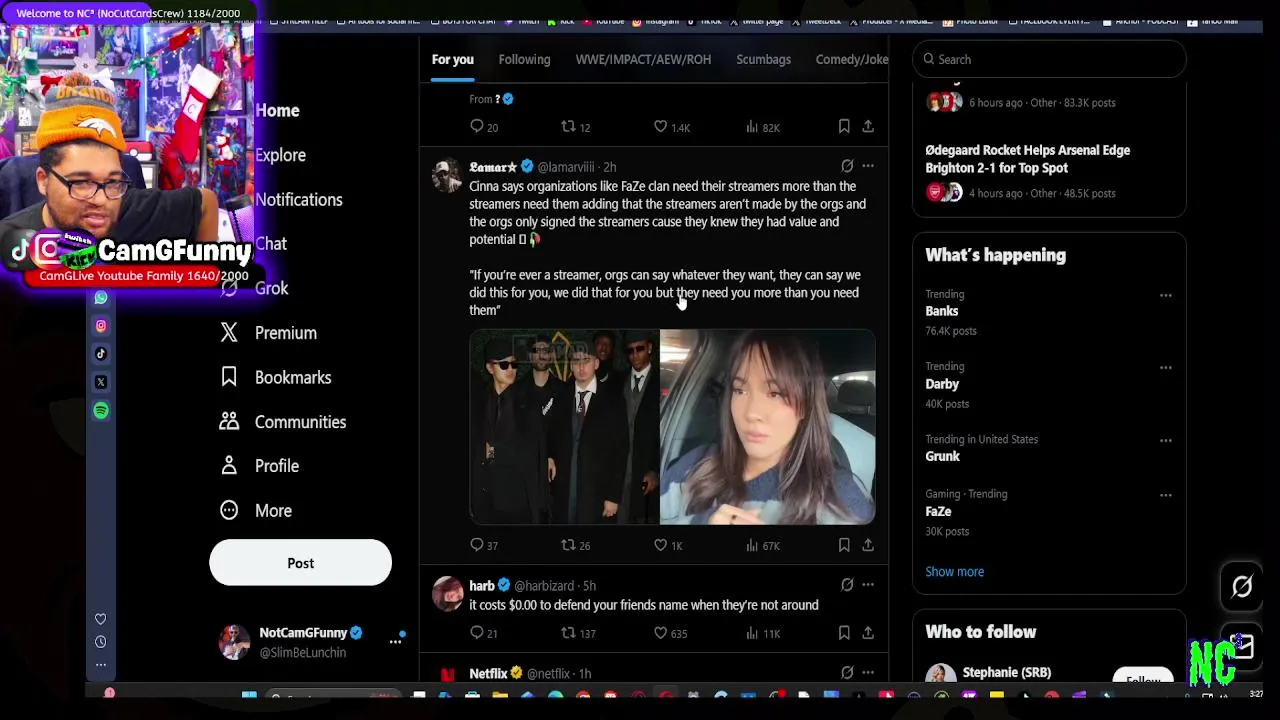The image size is (1280, 720).
Task: Like the Lamar tweet with 1K likes
Action: click(660, 545)
